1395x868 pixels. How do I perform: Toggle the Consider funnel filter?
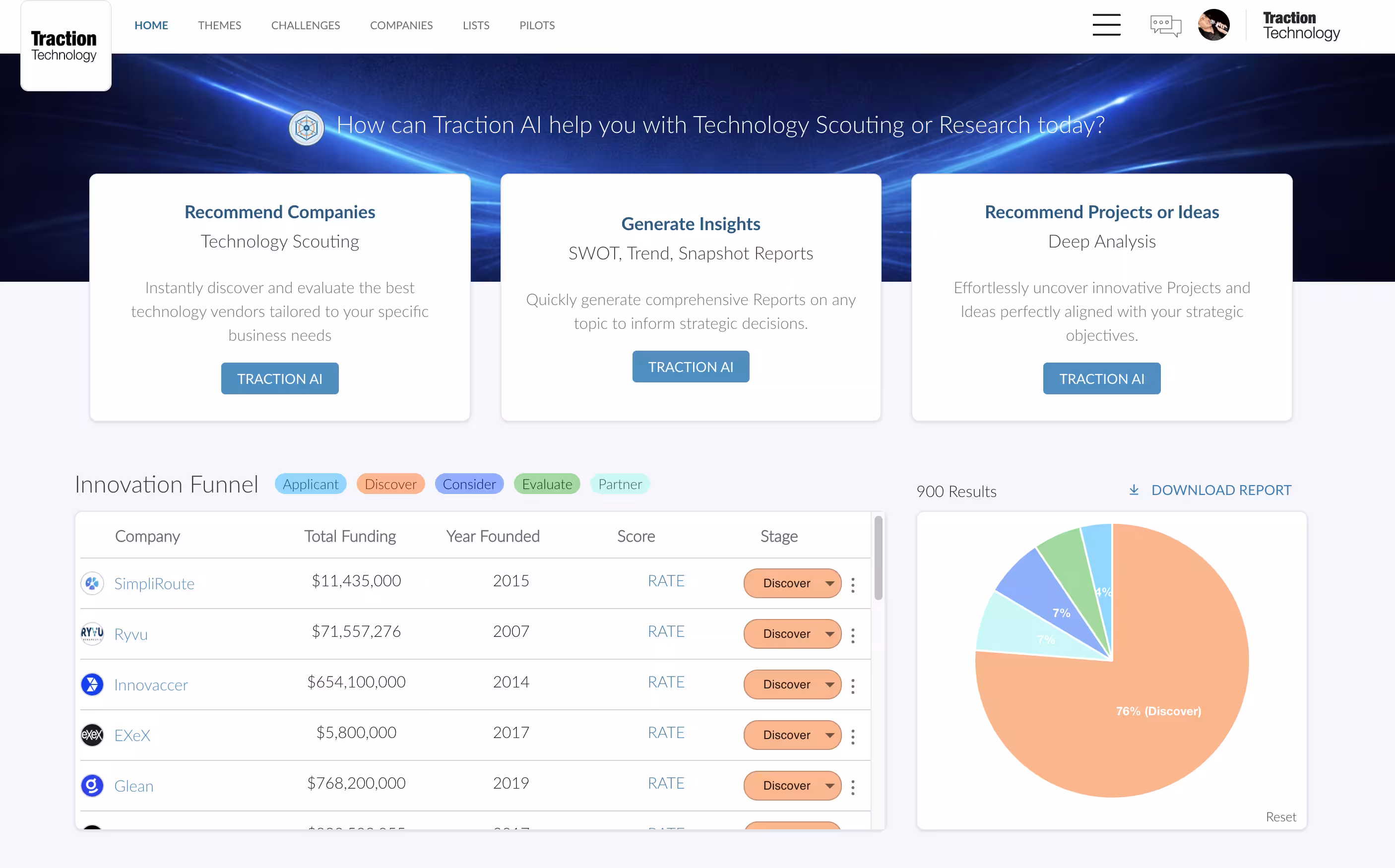[x=468, y=484]
